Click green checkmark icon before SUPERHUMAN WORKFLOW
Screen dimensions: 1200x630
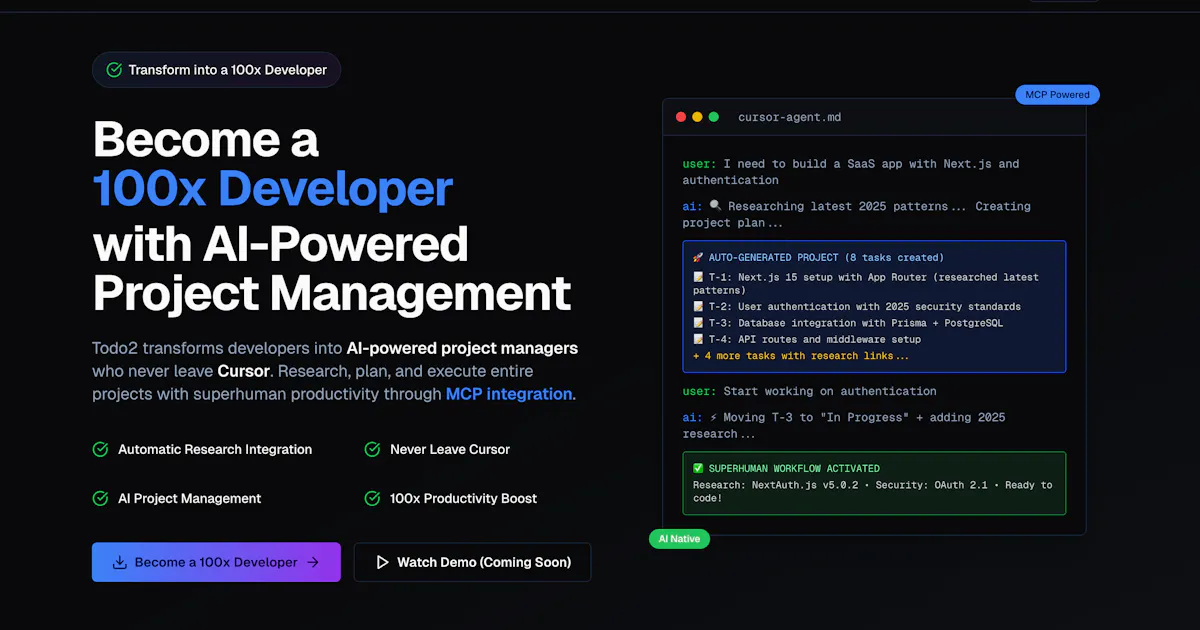click(698, 468)
